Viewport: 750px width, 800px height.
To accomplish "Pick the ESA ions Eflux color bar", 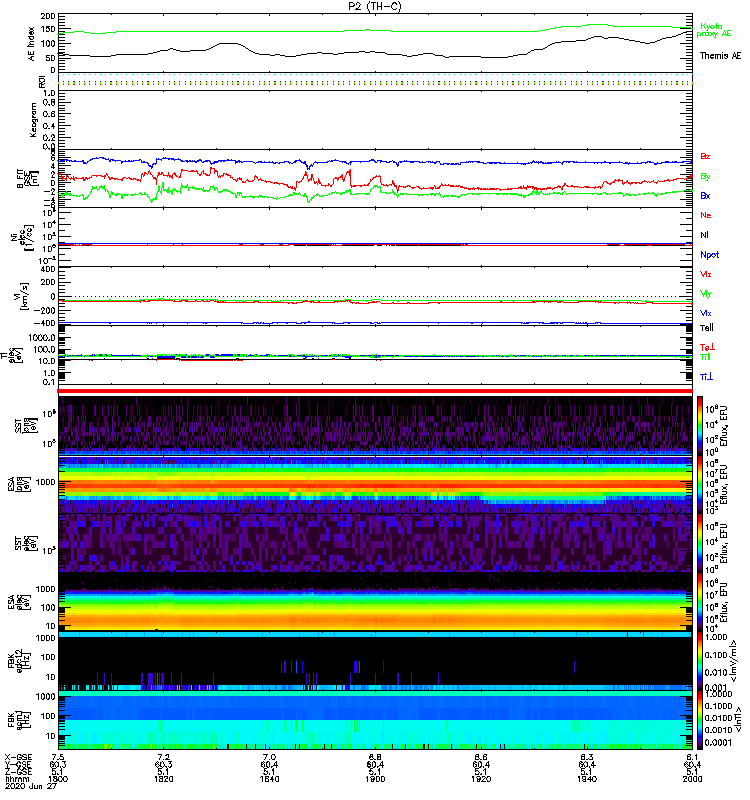I will (700, 484).
